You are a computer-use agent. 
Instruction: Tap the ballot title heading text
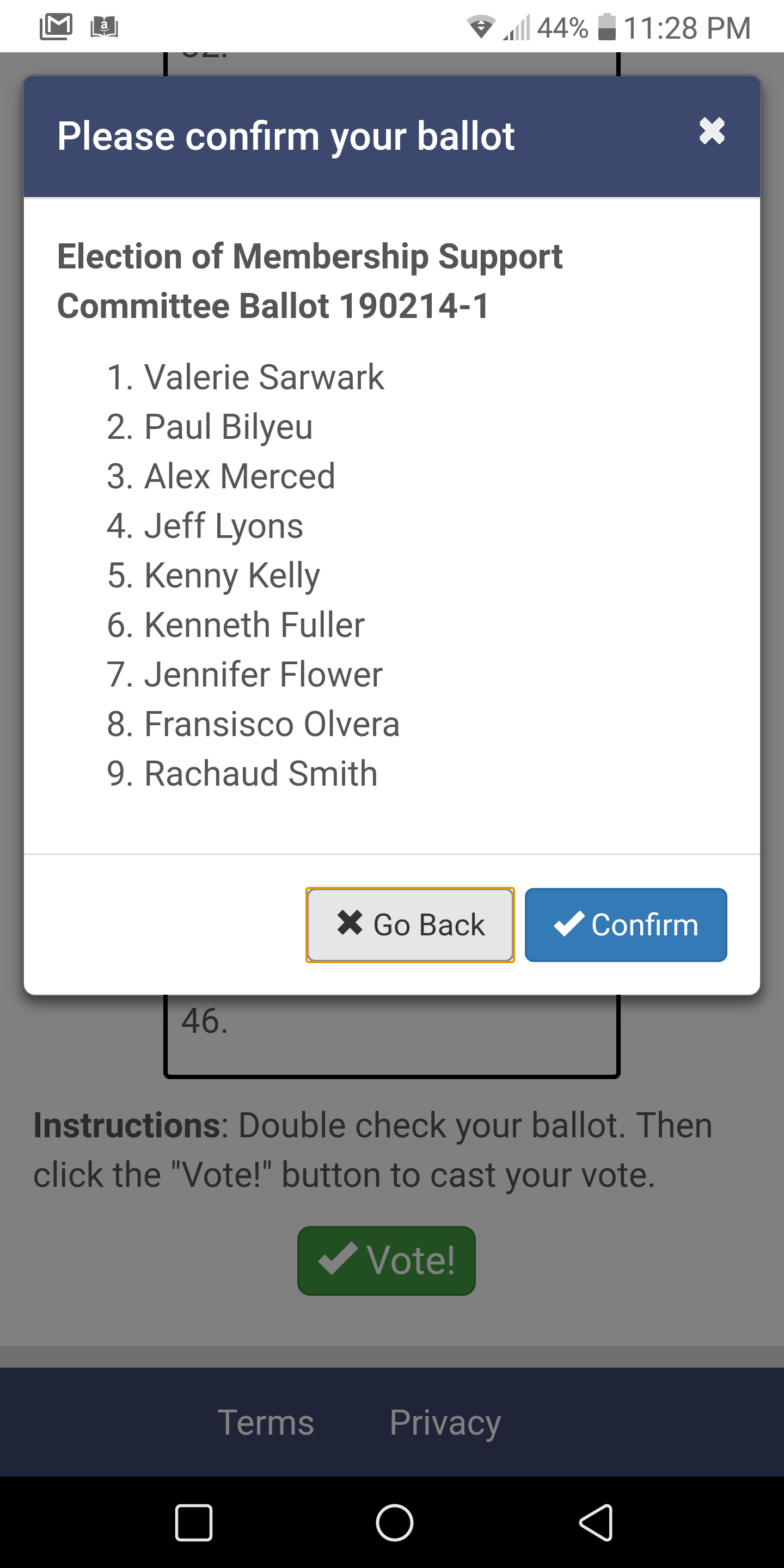(x=309, y=280)
